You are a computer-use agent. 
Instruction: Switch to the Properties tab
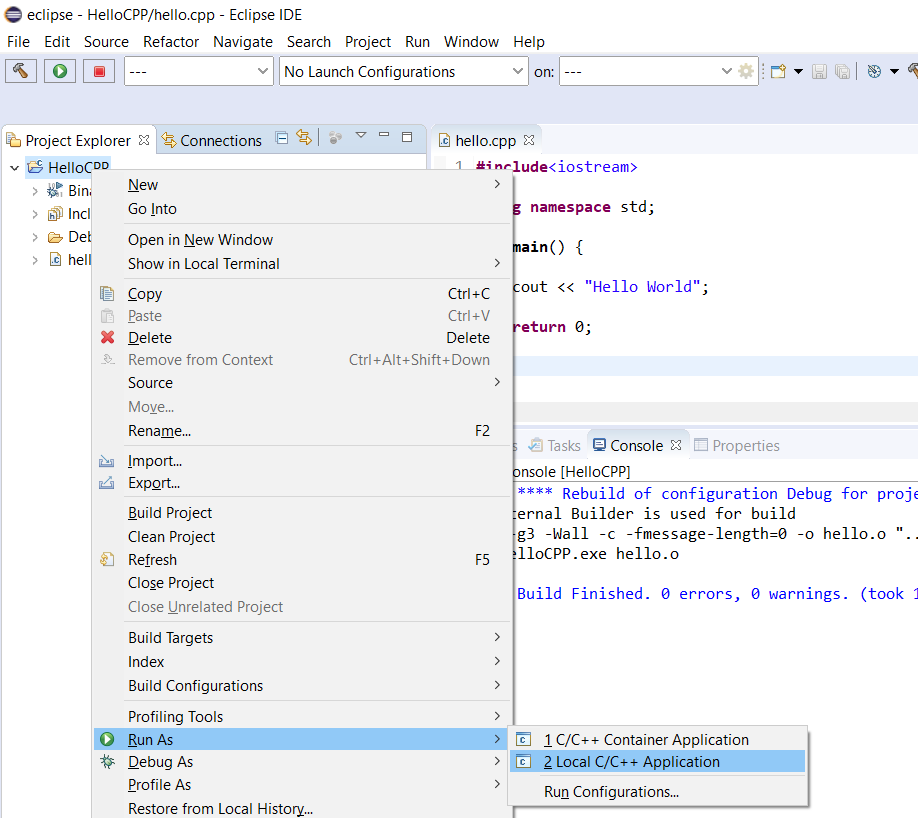tap(737, 446)
